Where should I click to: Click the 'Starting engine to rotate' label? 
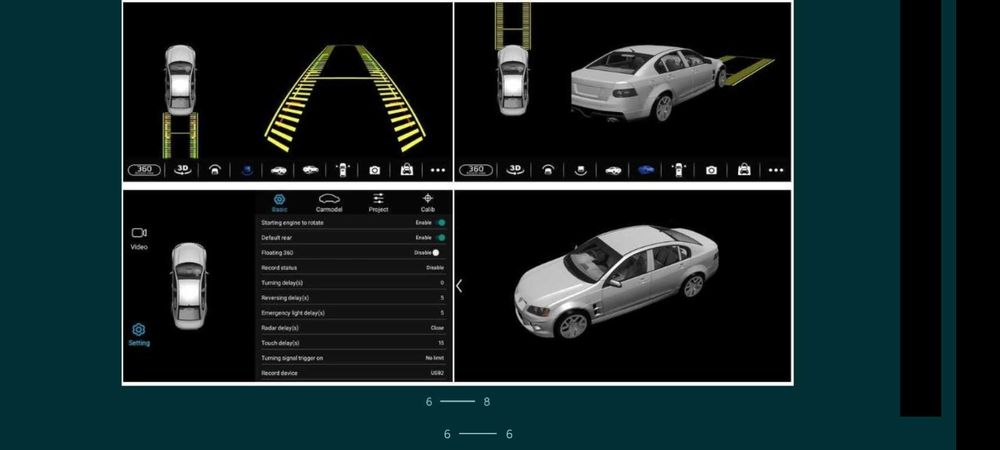[x=292, y=222]
